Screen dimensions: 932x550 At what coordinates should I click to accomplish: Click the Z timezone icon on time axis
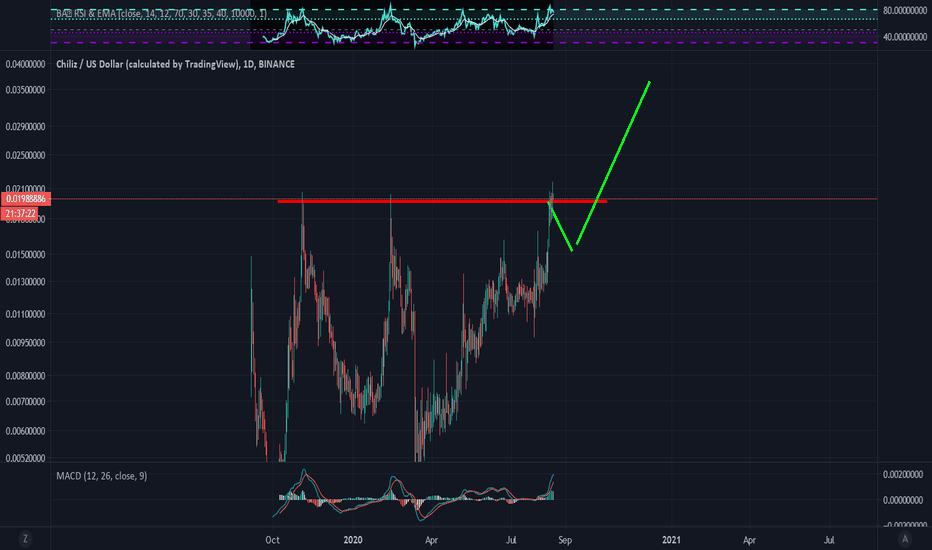(25, 539)
